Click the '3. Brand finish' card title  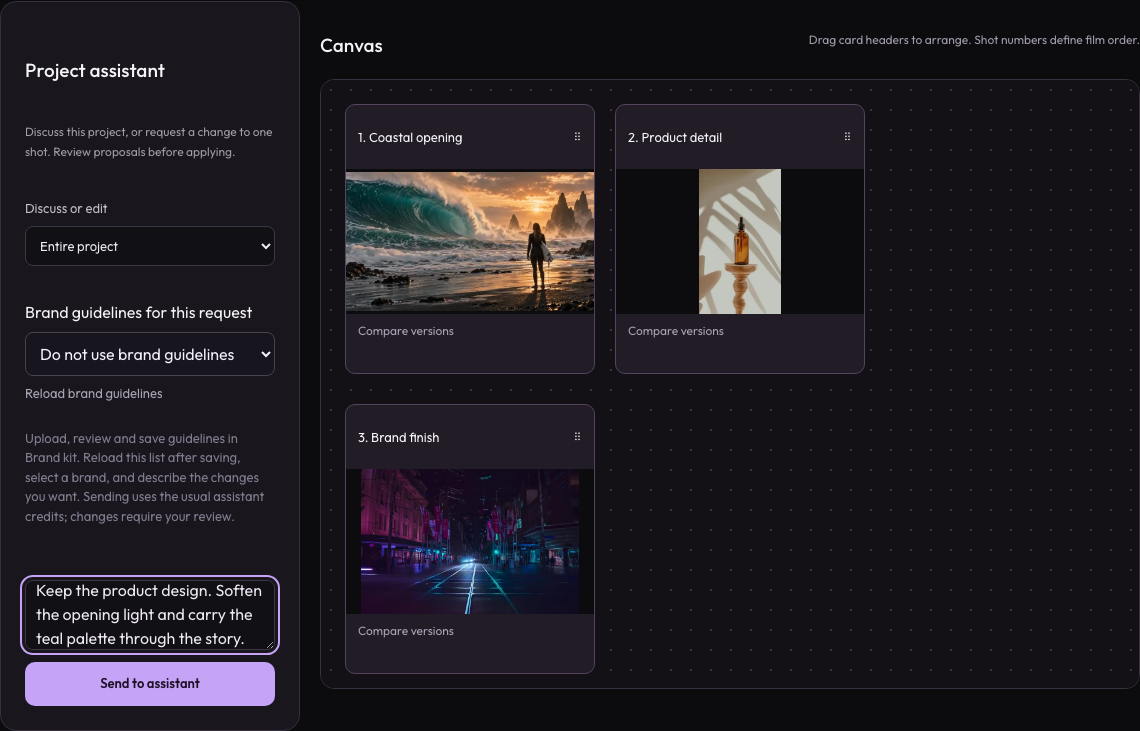398,437
